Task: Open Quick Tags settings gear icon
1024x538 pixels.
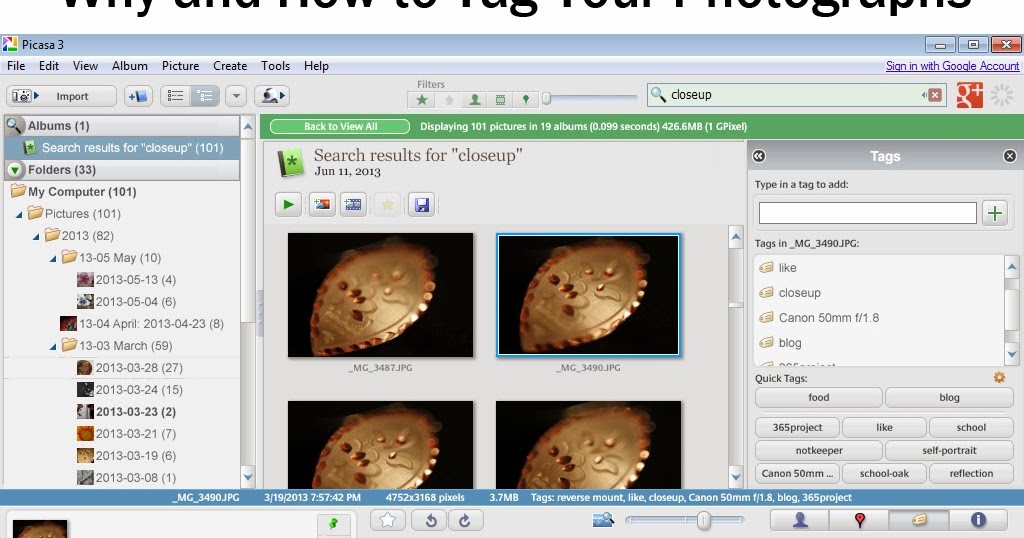Action: (x=999, y=377)
